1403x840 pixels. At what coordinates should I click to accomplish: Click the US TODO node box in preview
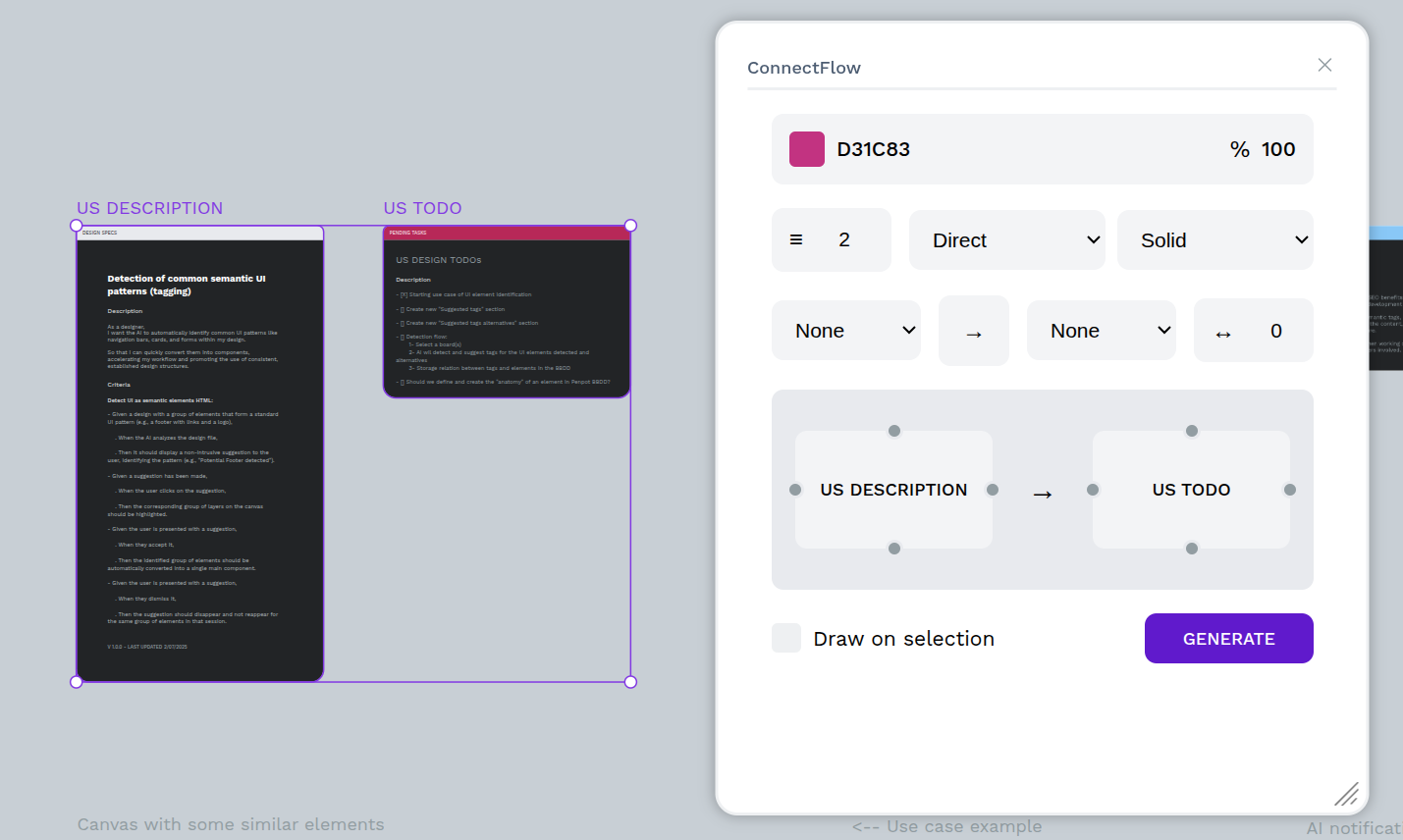[x=1192, y=490]
